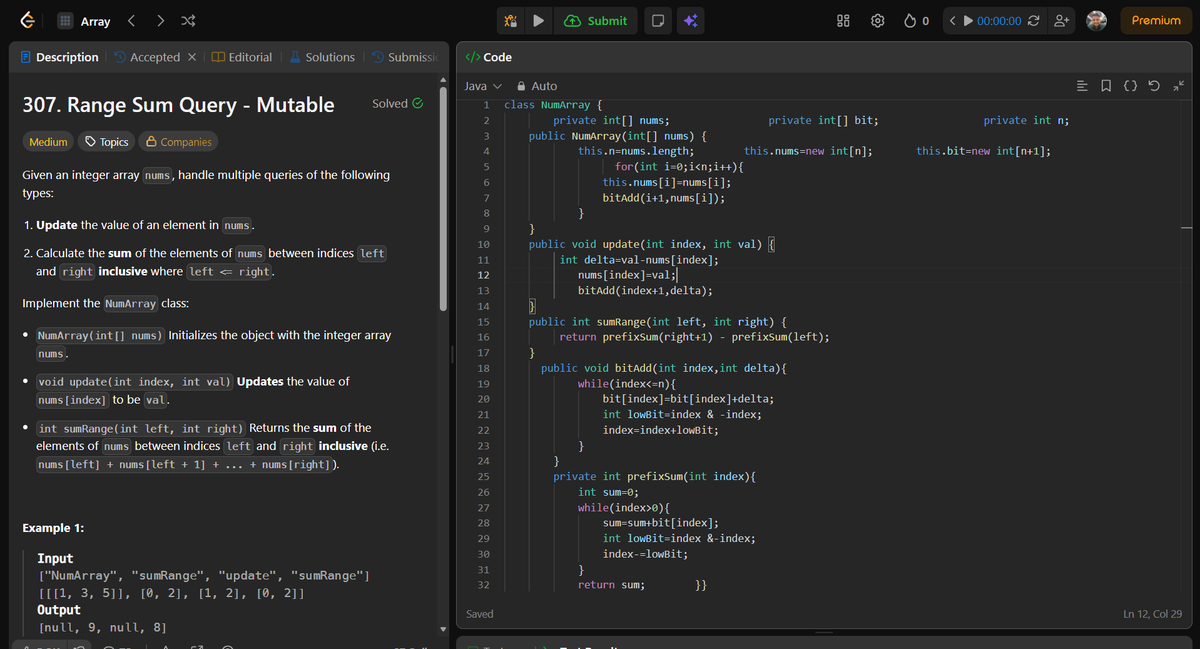Click the 'return sum;' code line
Screen dimensions: 1200x649
611,585
